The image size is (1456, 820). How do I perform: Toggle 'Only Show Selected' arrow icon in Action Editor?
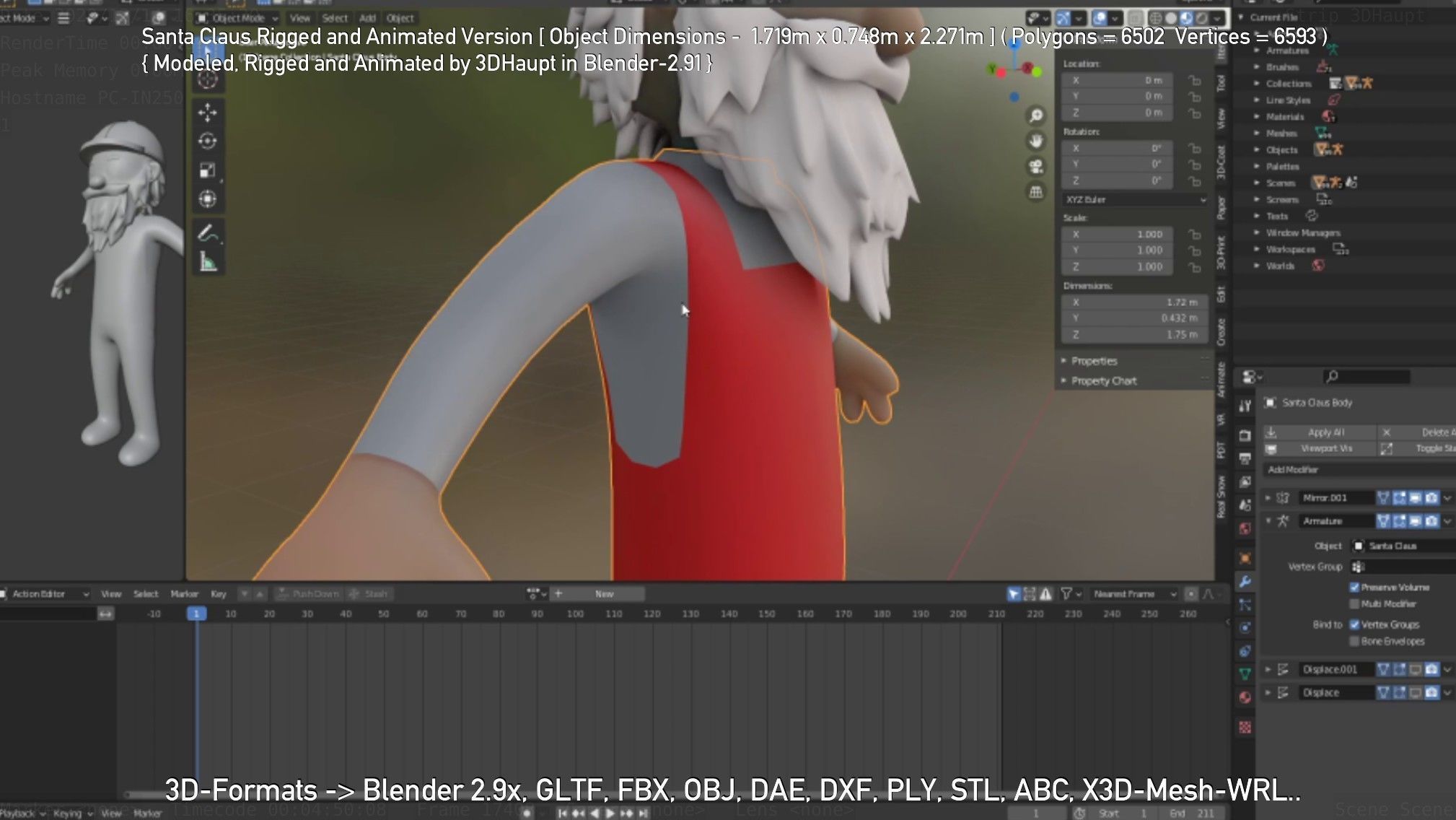pyautogui.click(x=1014, y=594)
